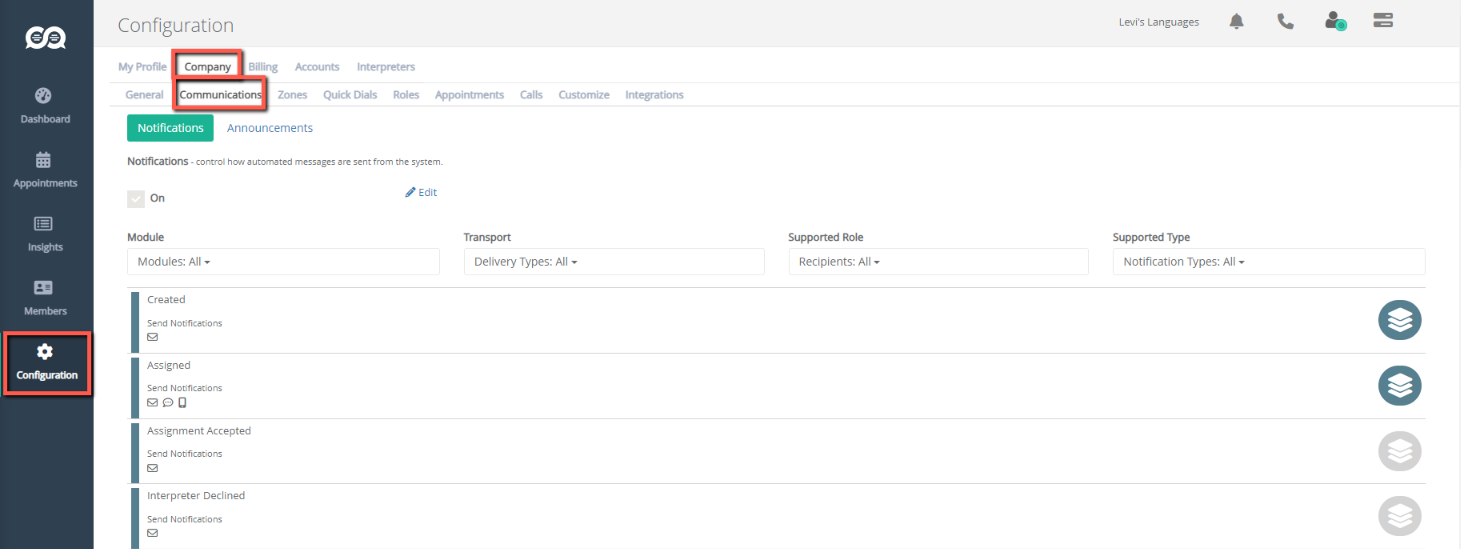
Task: Select the Created notification row title
Action: 166,300
